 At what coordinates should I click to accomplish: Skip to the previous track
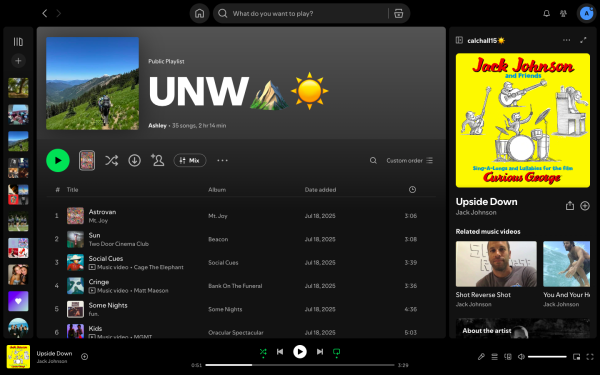coord(280,352)
